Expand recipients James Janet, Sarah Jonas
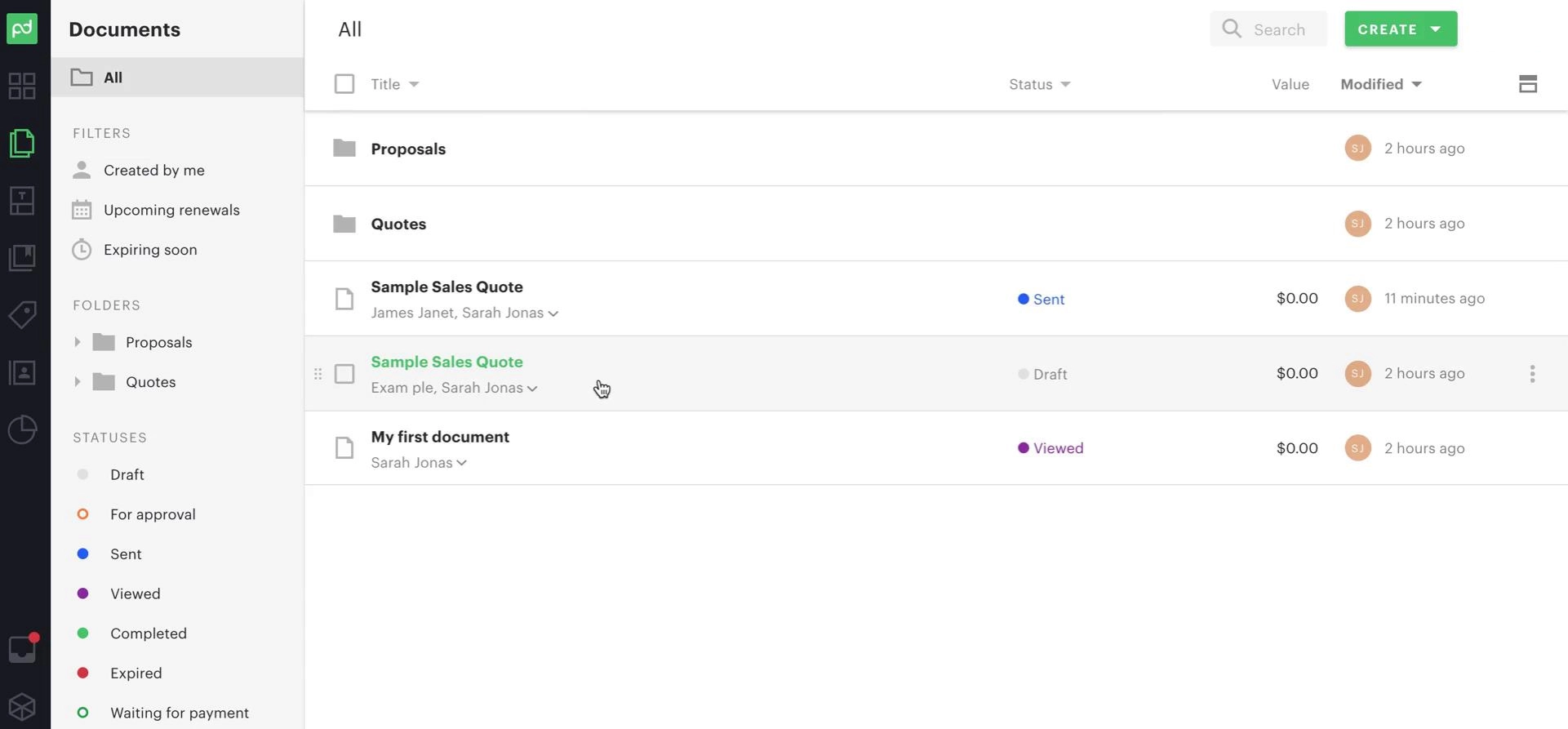This screenshot has width=1568, height=729. [x=553, y=313]
